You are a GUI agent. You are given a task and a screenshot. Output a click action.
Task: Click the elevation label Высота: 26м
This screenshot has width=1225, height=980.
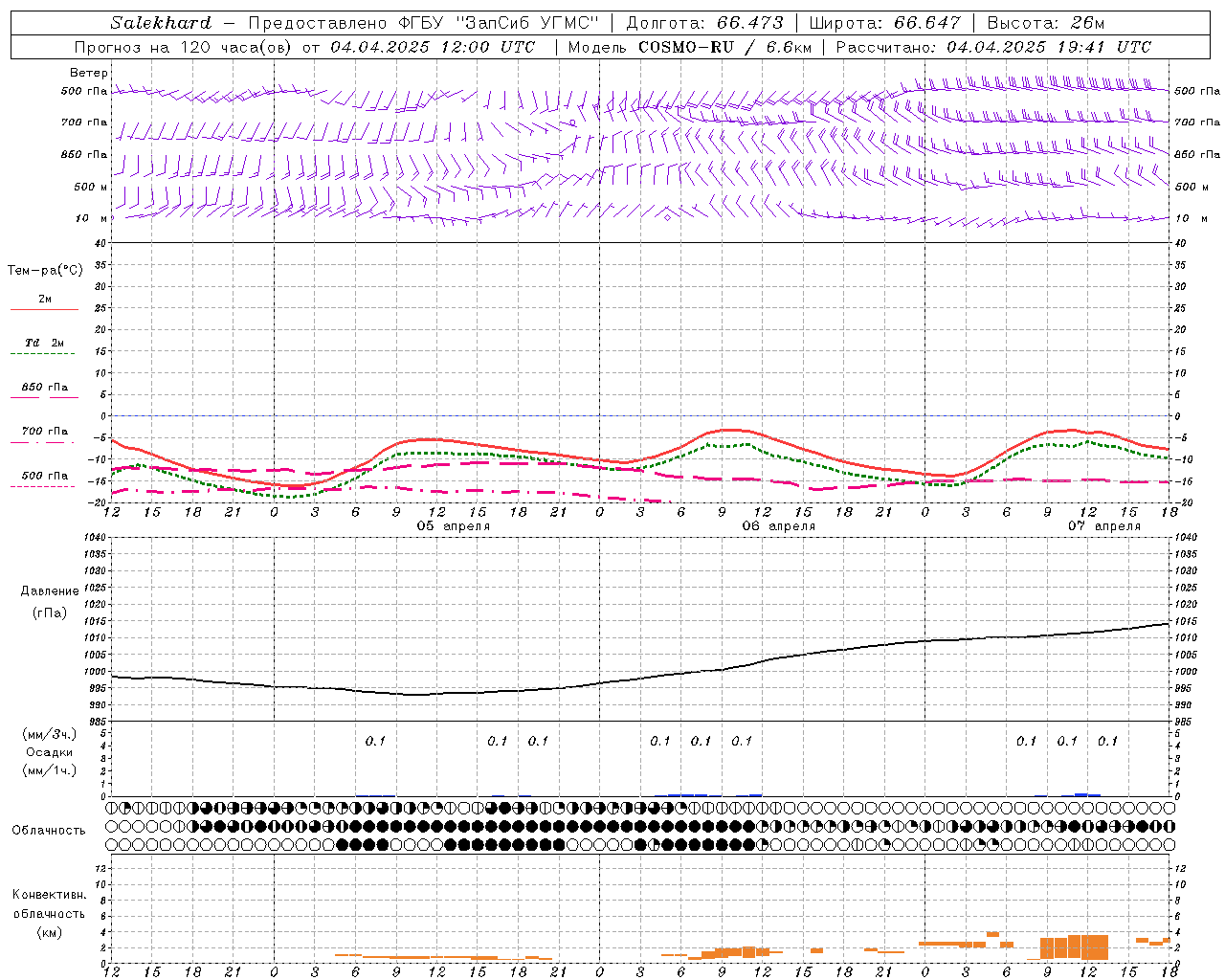[x=1045, y=22]
